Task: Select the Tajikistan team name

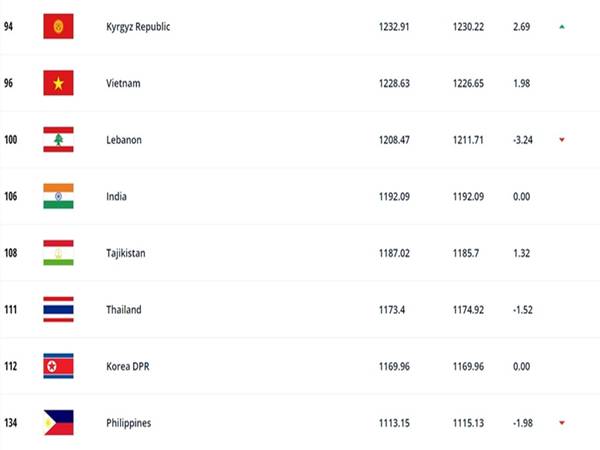Action: [x=126, y=253]
